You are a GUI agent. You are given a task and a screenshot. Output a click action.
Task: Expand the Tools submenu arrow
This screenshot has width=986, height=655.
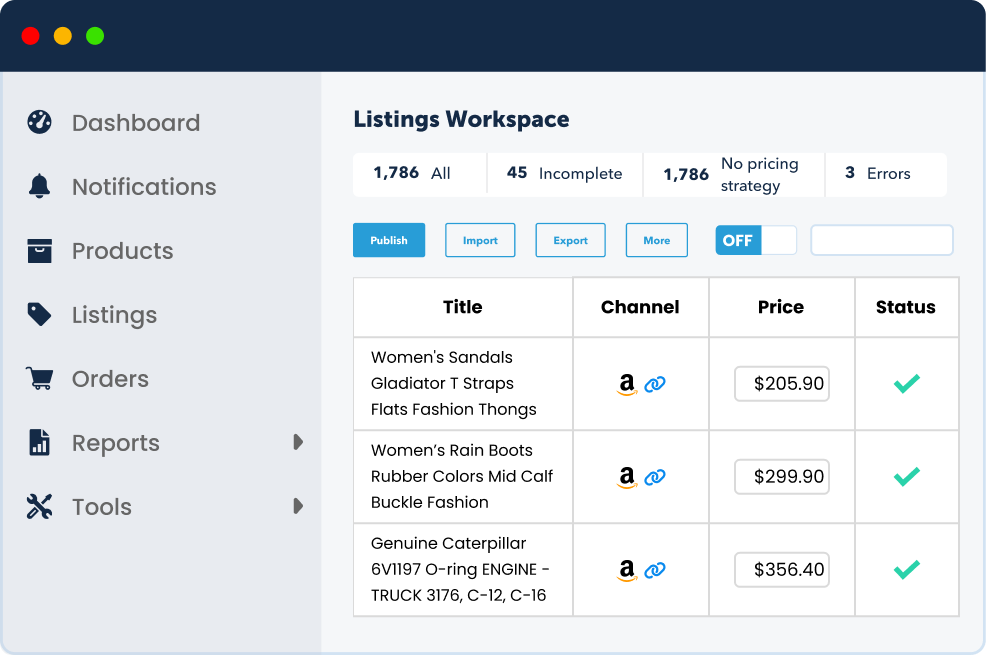pos(297,506)
